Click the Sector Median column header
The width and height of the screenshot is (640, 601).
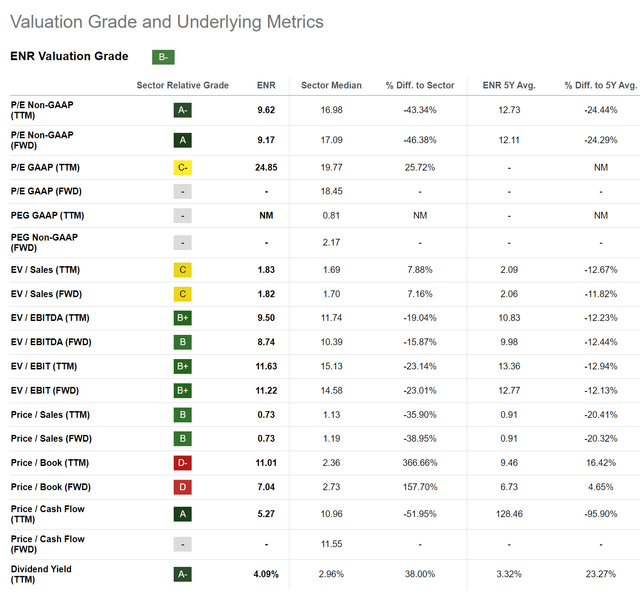tap(331, 85)
